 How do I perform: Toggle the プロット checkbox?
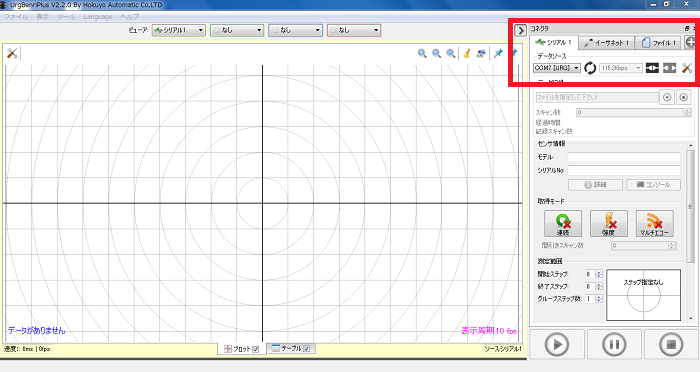click(x=256, y=349)
